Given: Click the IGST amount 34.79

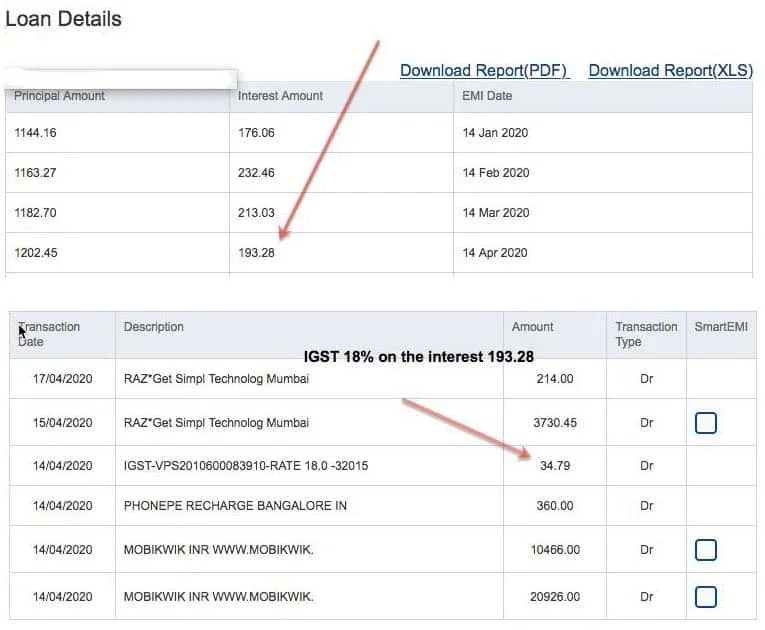Looking at the screenshot, I should [x=555, y=466].
